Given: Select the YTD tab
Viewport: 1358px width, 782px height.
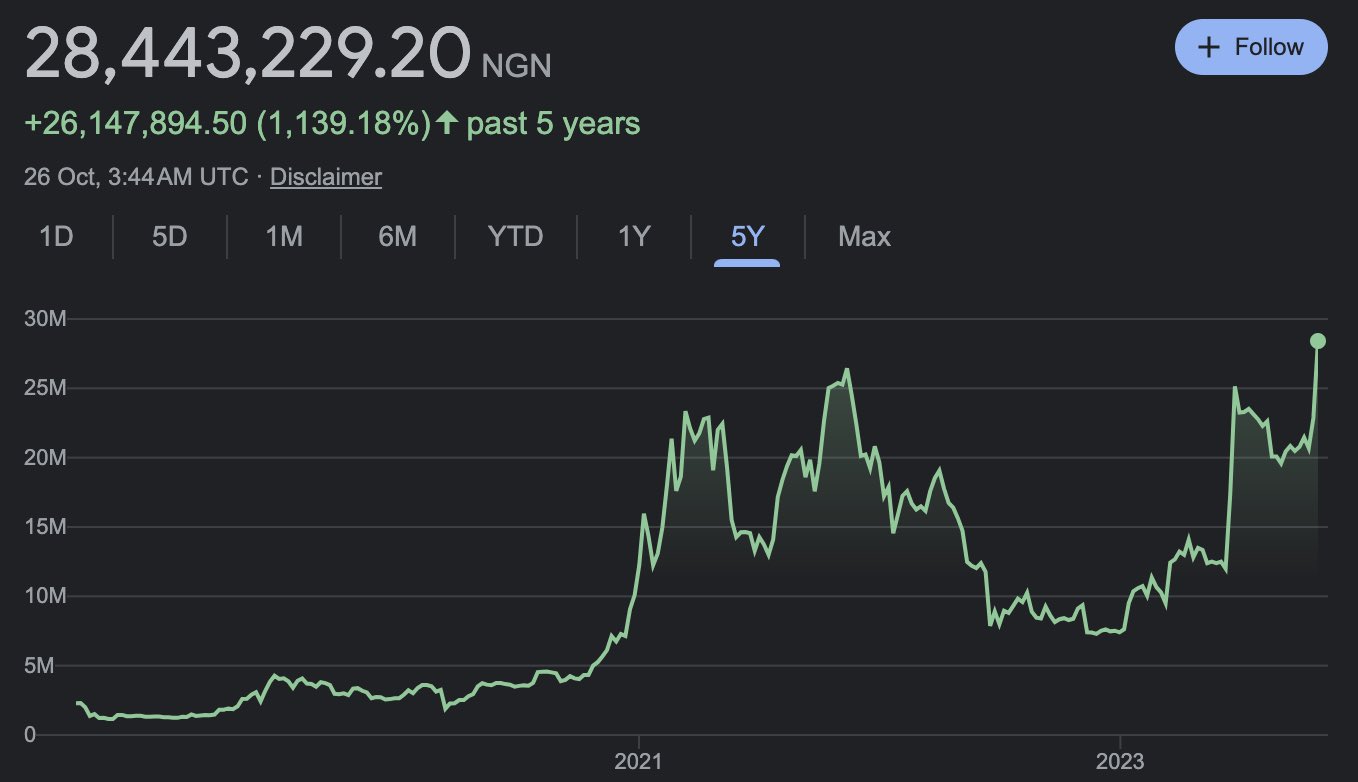Looking at the screenshot, I should pyautogui.click(x=515, y=237).
